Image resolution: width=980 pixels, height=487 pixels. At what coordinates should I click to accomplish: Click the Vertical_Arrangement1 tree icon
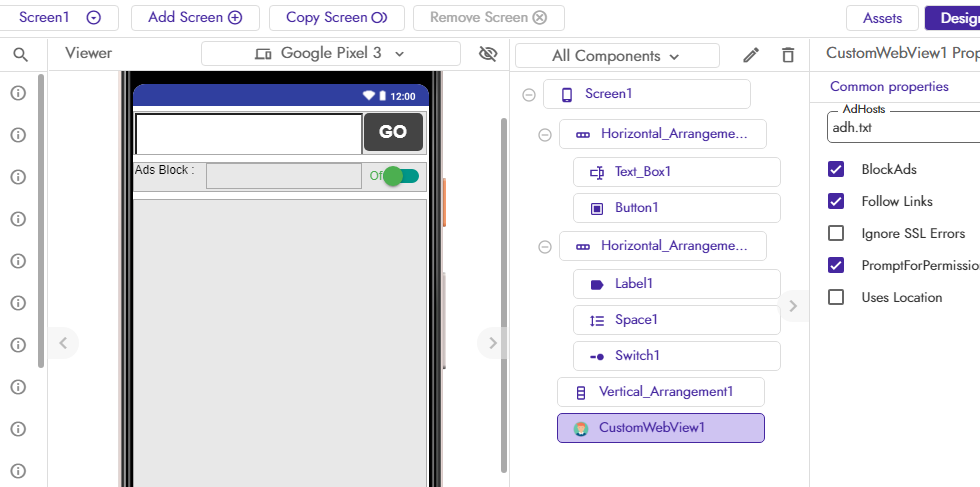[581, 393]
